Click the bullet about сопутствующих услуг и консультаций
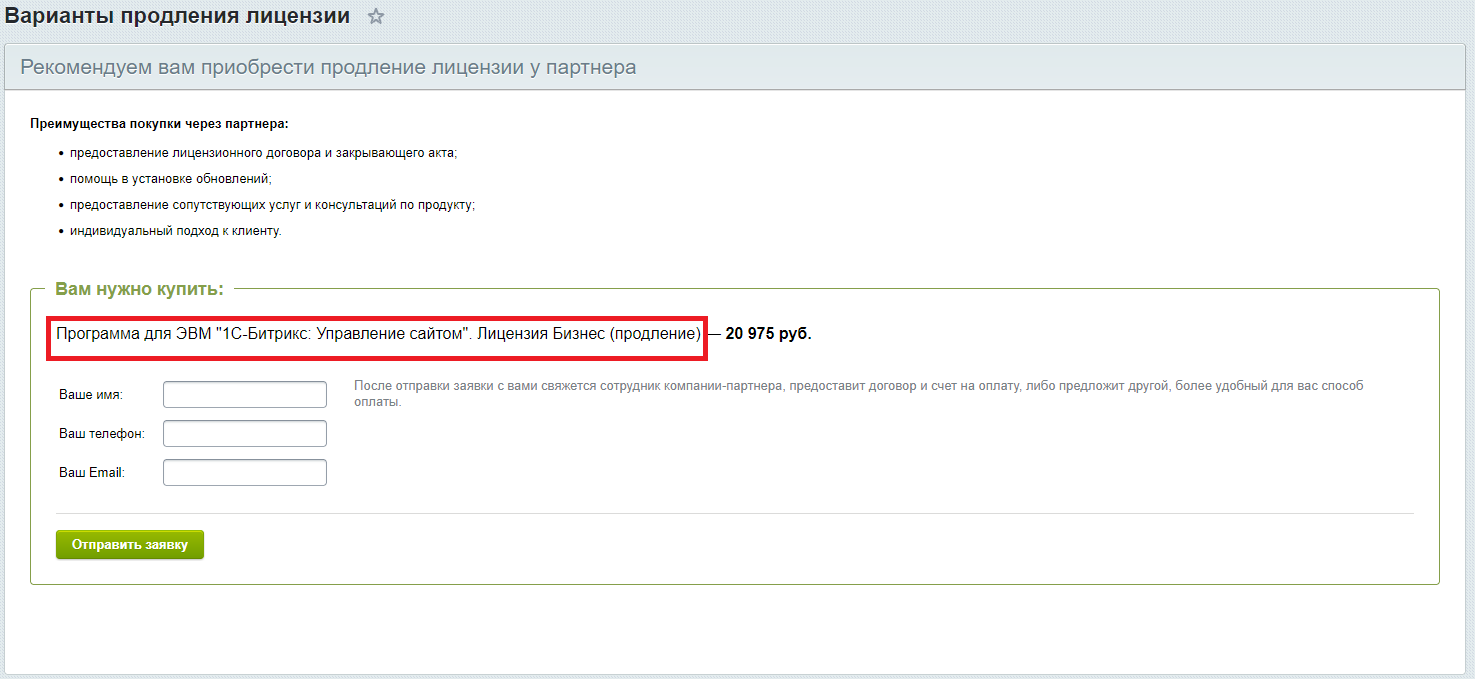This screenshot has height=679, width=1475. click(272, 205)
